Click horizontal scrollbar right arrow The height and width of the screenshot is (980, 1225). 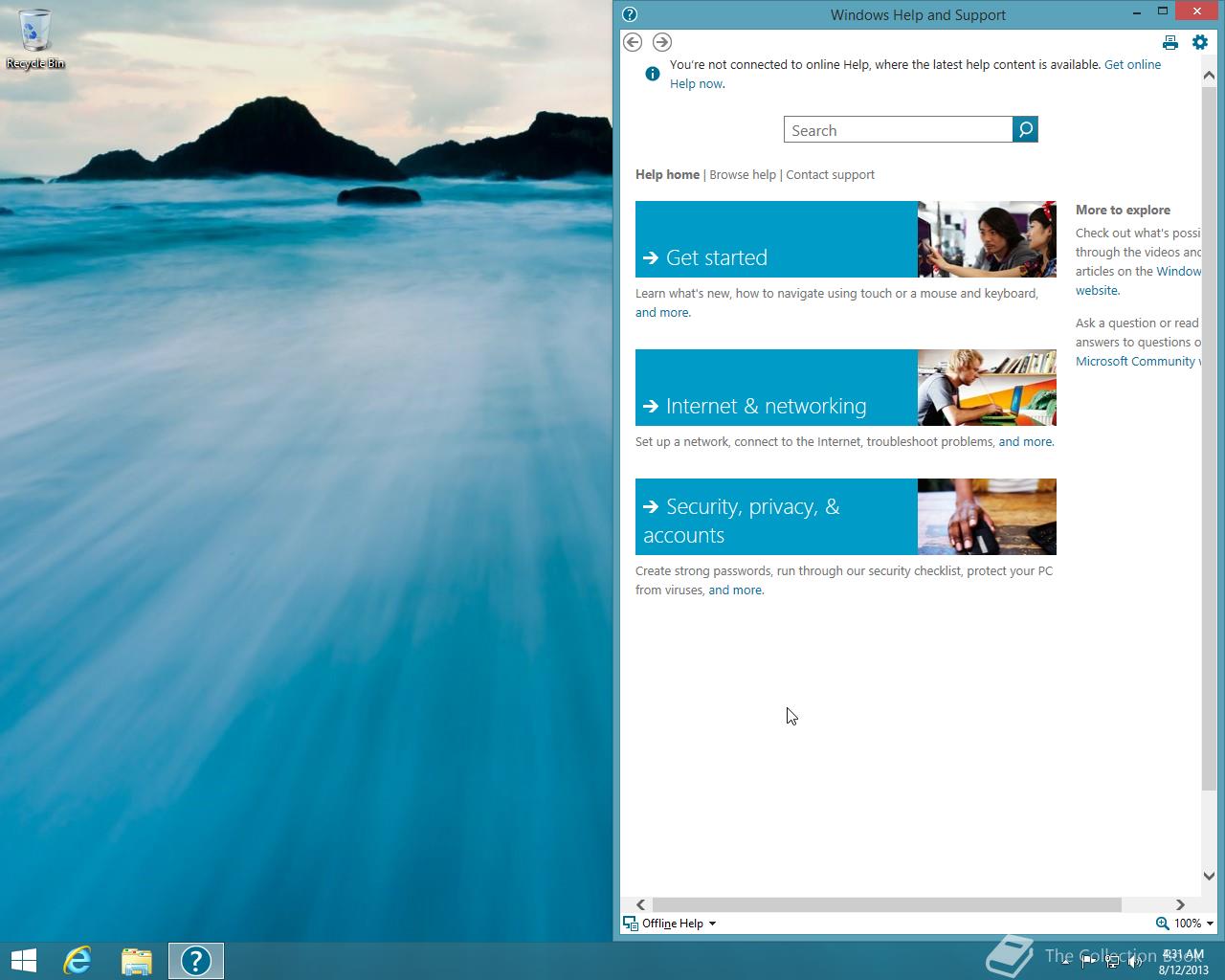pos(1180,905)
